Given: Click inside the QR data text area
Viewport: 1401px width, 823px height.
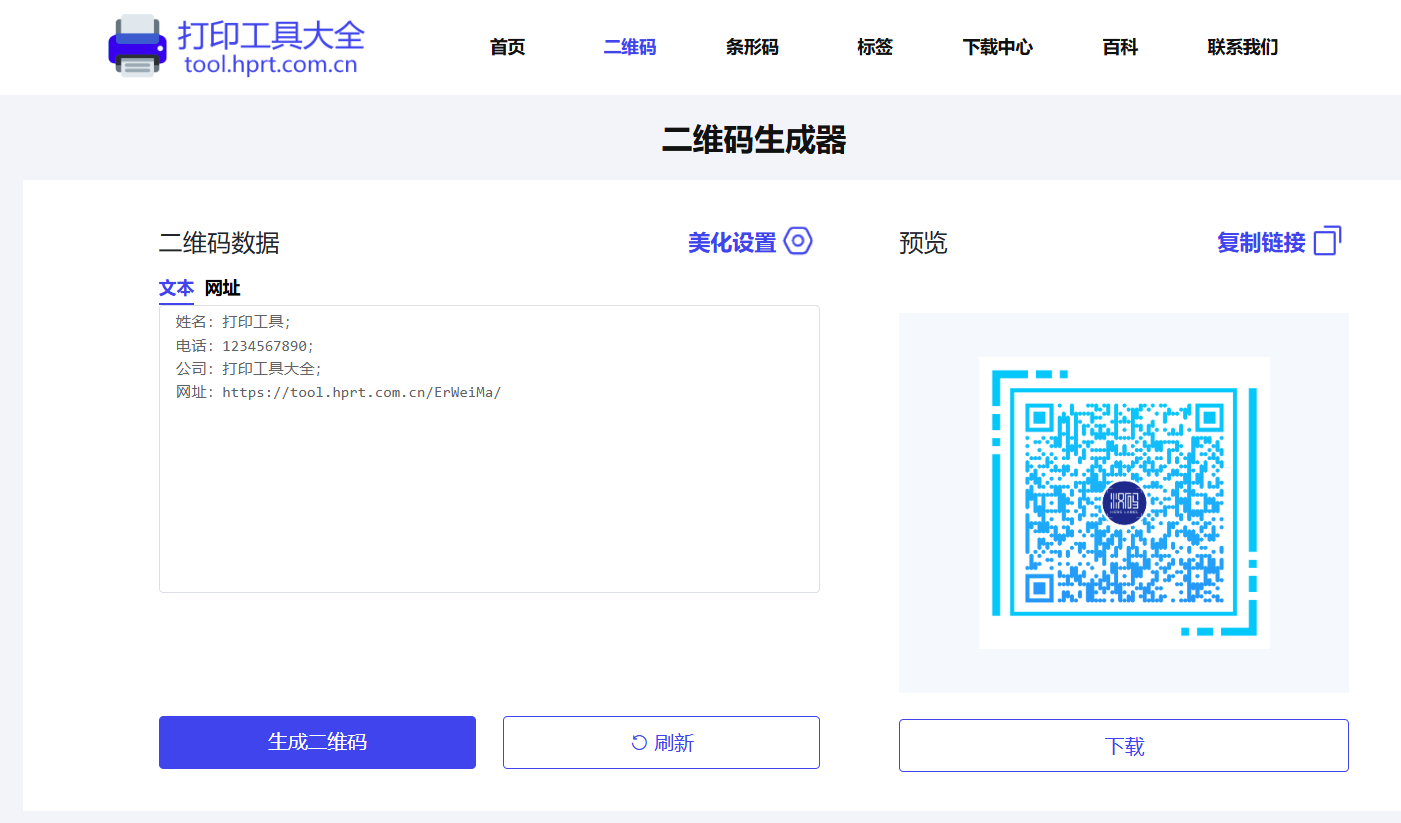Looking at the screenshot, I should tap(489, 449).
